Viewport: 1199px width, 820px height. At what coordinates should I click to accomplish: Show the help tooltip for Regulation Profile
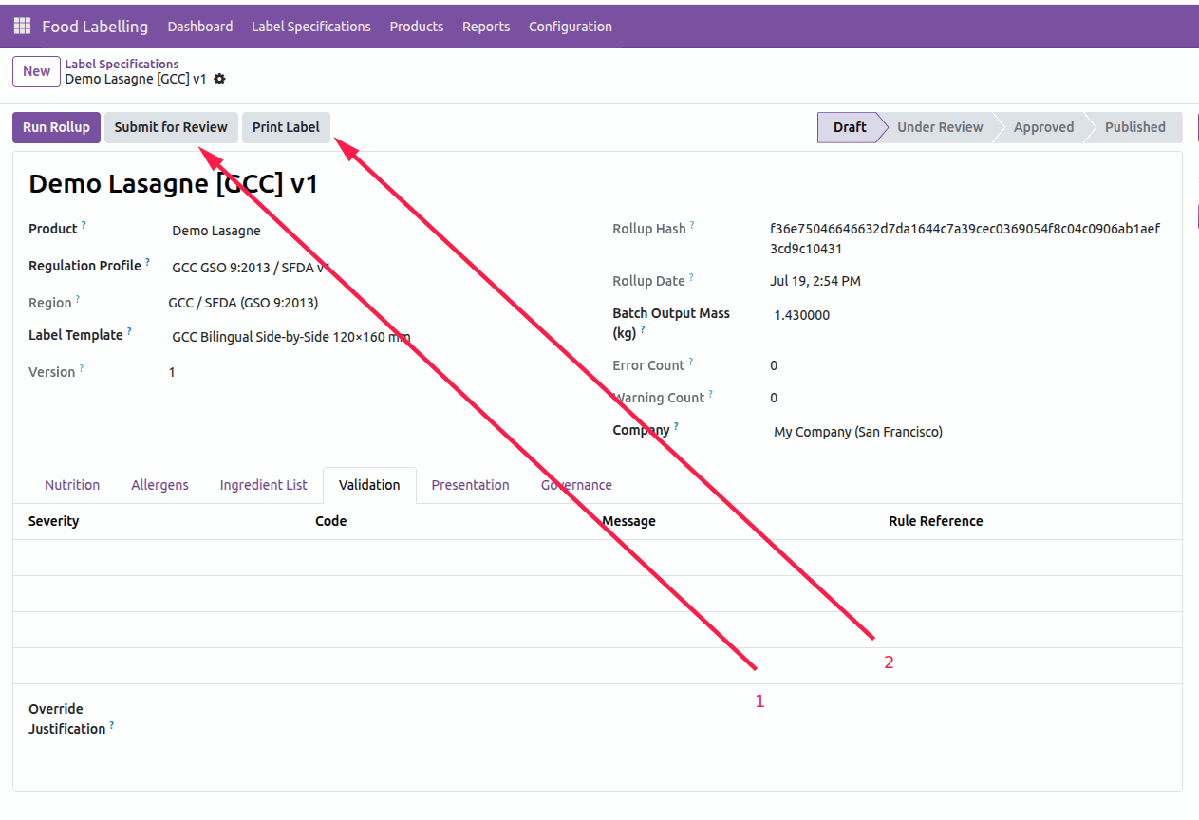pyautogui.click(x=148, y=262)
